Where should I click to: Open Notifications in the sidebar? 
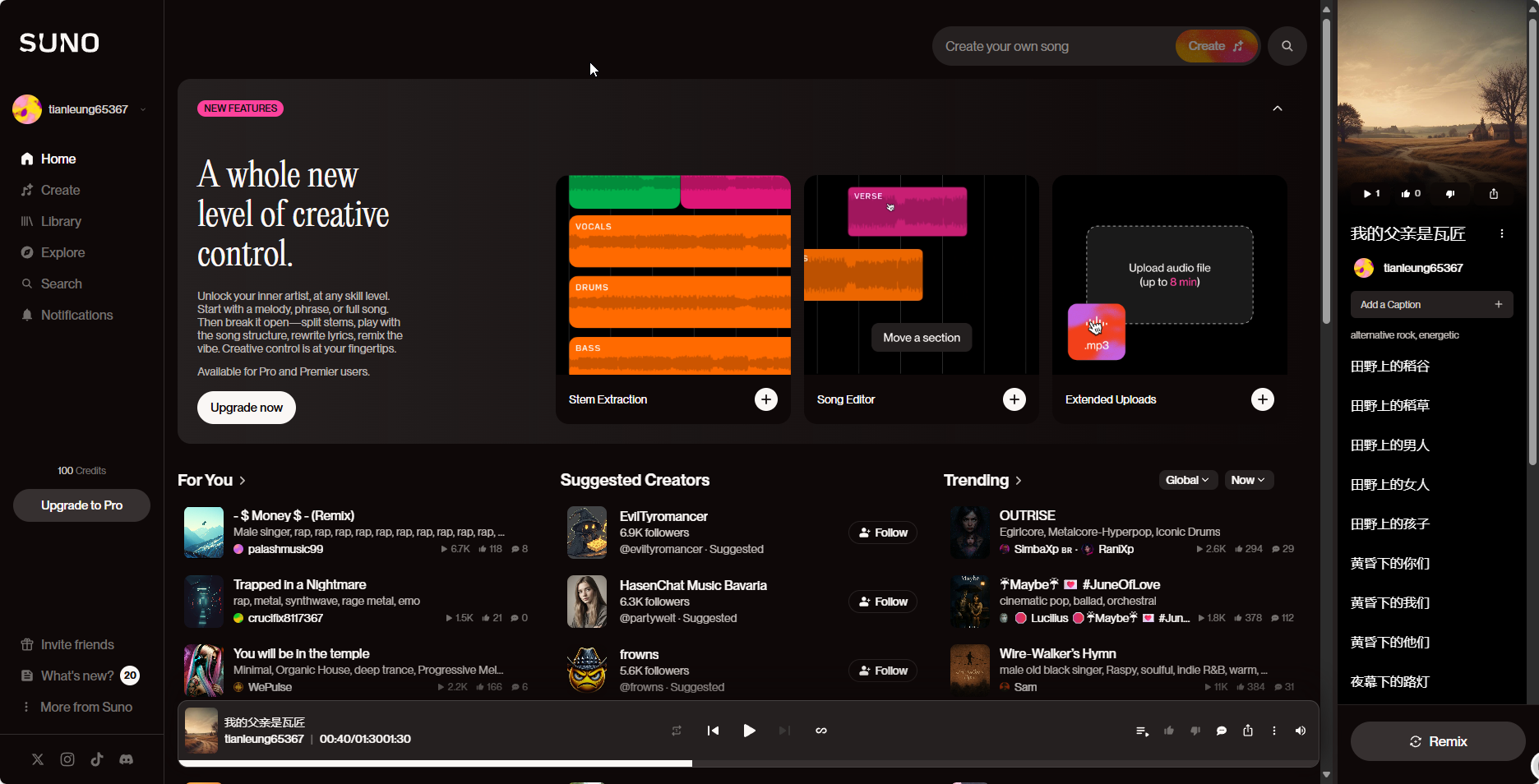[x=67, y=315]
